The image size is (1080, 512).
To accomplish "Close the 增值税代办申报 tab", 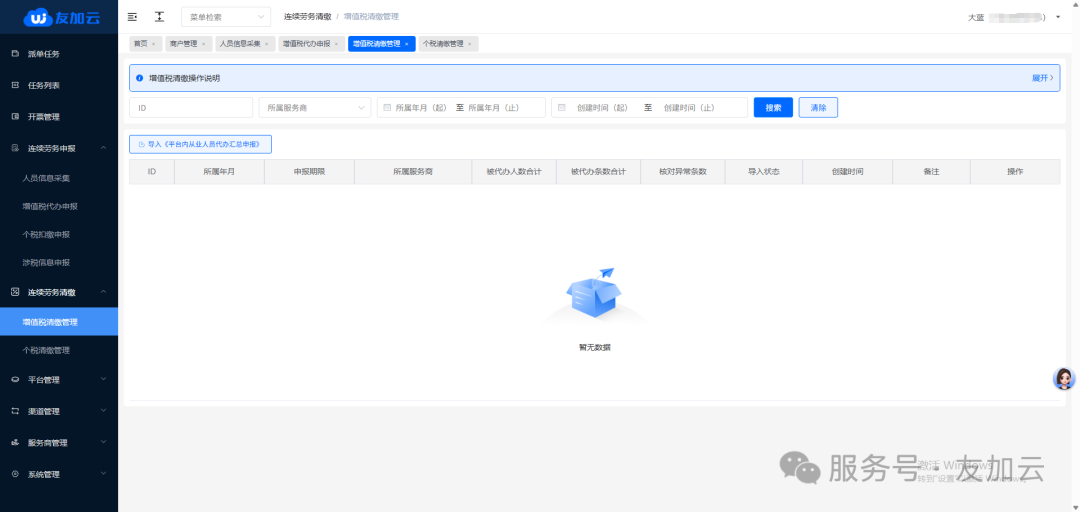I will click(336, 44).
